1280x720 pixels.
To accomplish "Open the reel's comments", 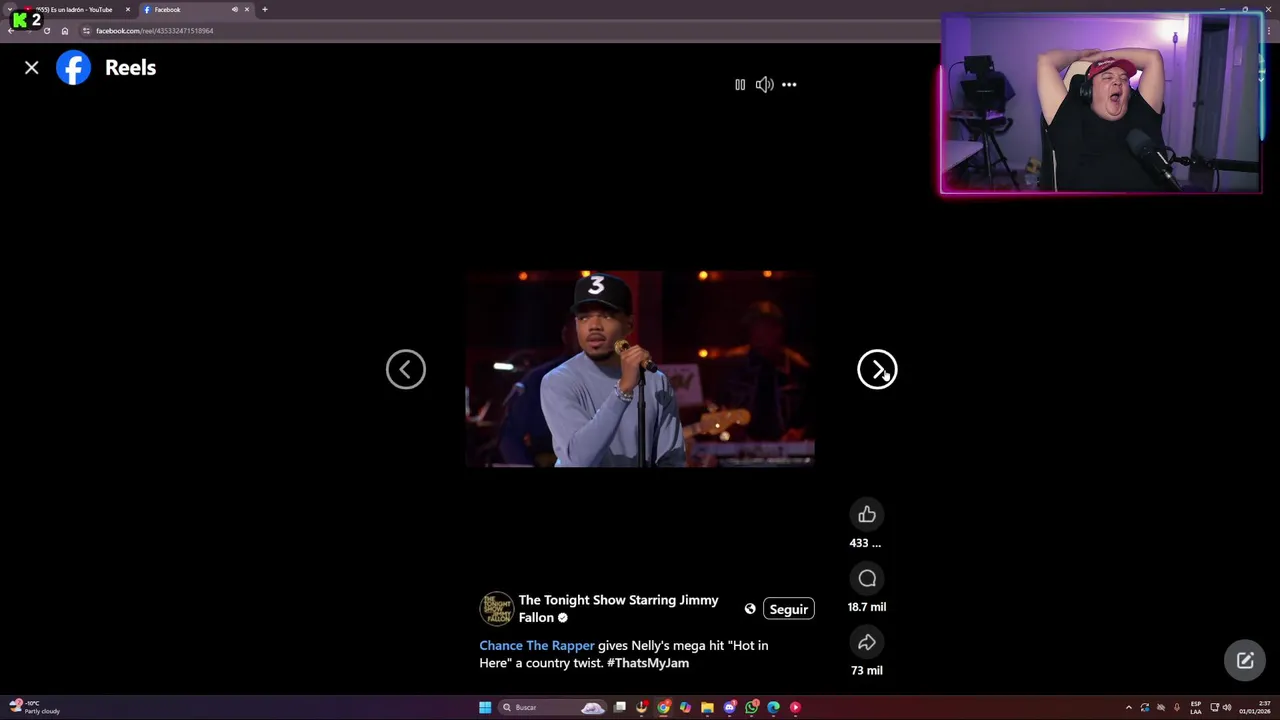I will (867, 578).
